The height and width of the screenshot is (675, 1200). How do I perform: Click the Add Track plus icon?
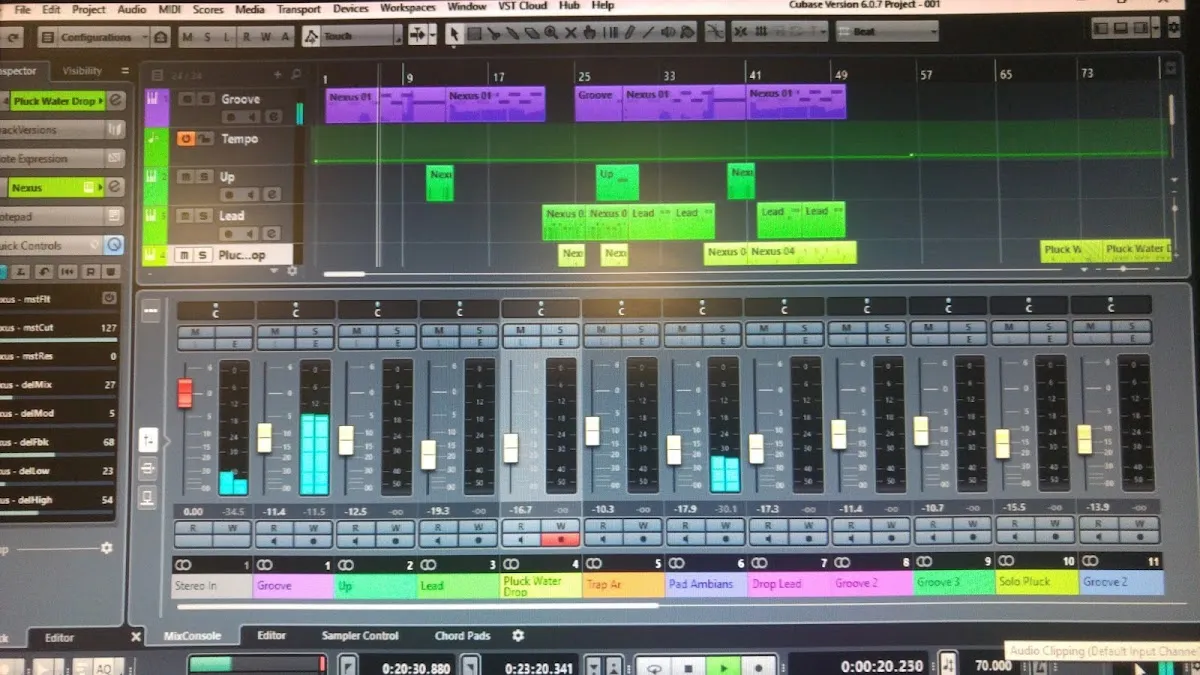[x=278, y=74]
